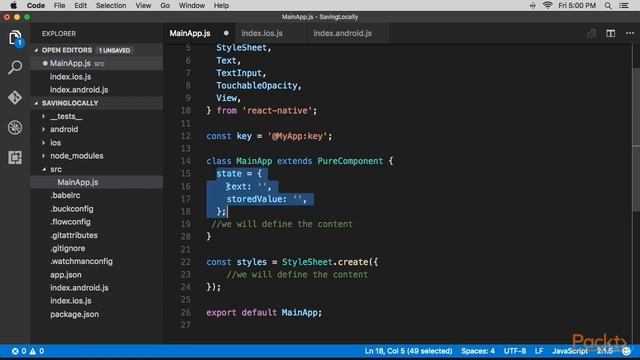Open the Window menu

[191, 5]
